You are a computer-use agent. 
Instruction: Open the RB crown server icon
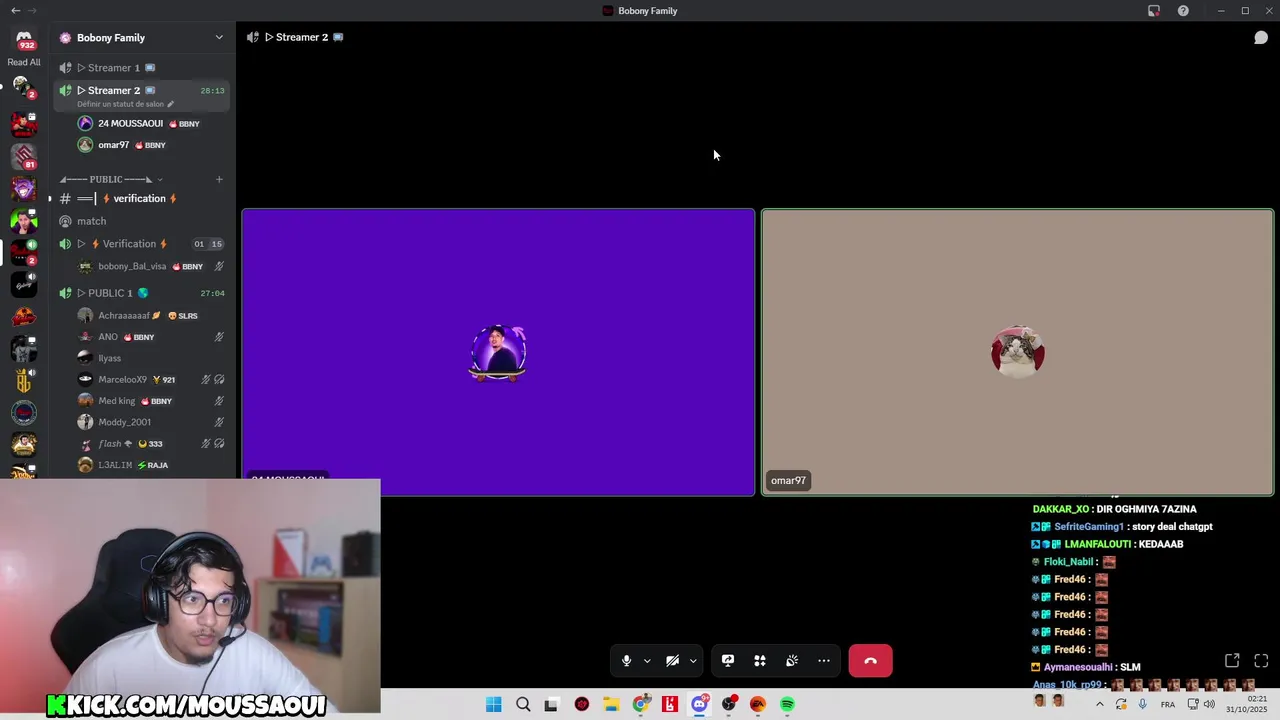point(24,380)
